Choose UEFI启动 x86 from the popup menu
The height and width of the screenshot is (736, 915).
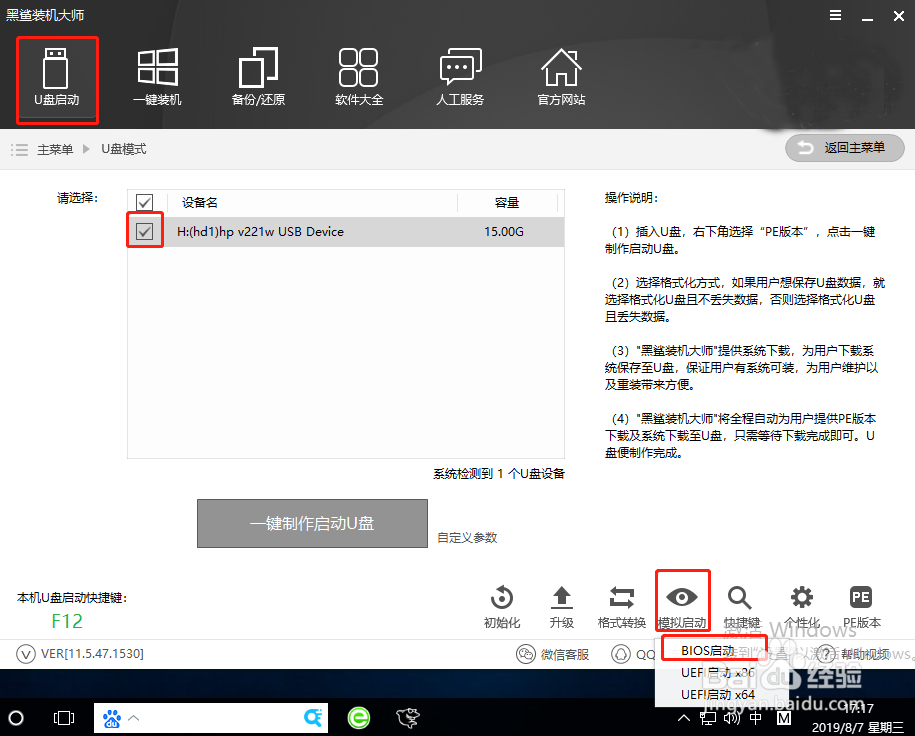[718, 672]
